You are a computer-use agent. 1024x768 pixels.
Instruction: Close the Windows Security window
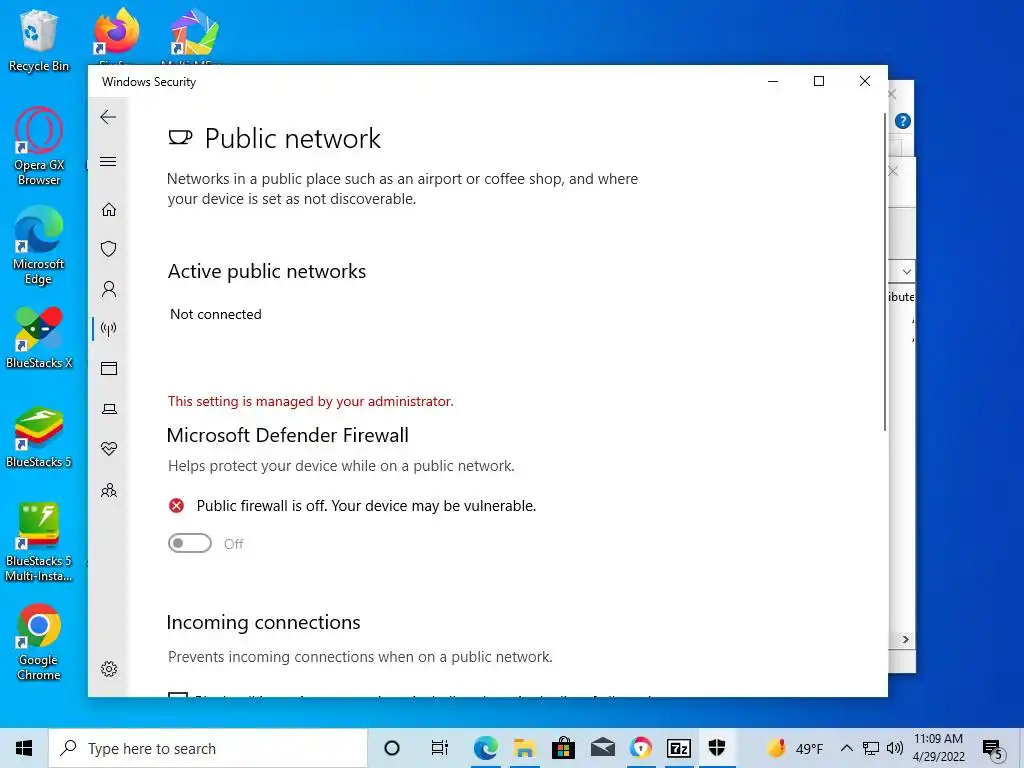[865, 82]
